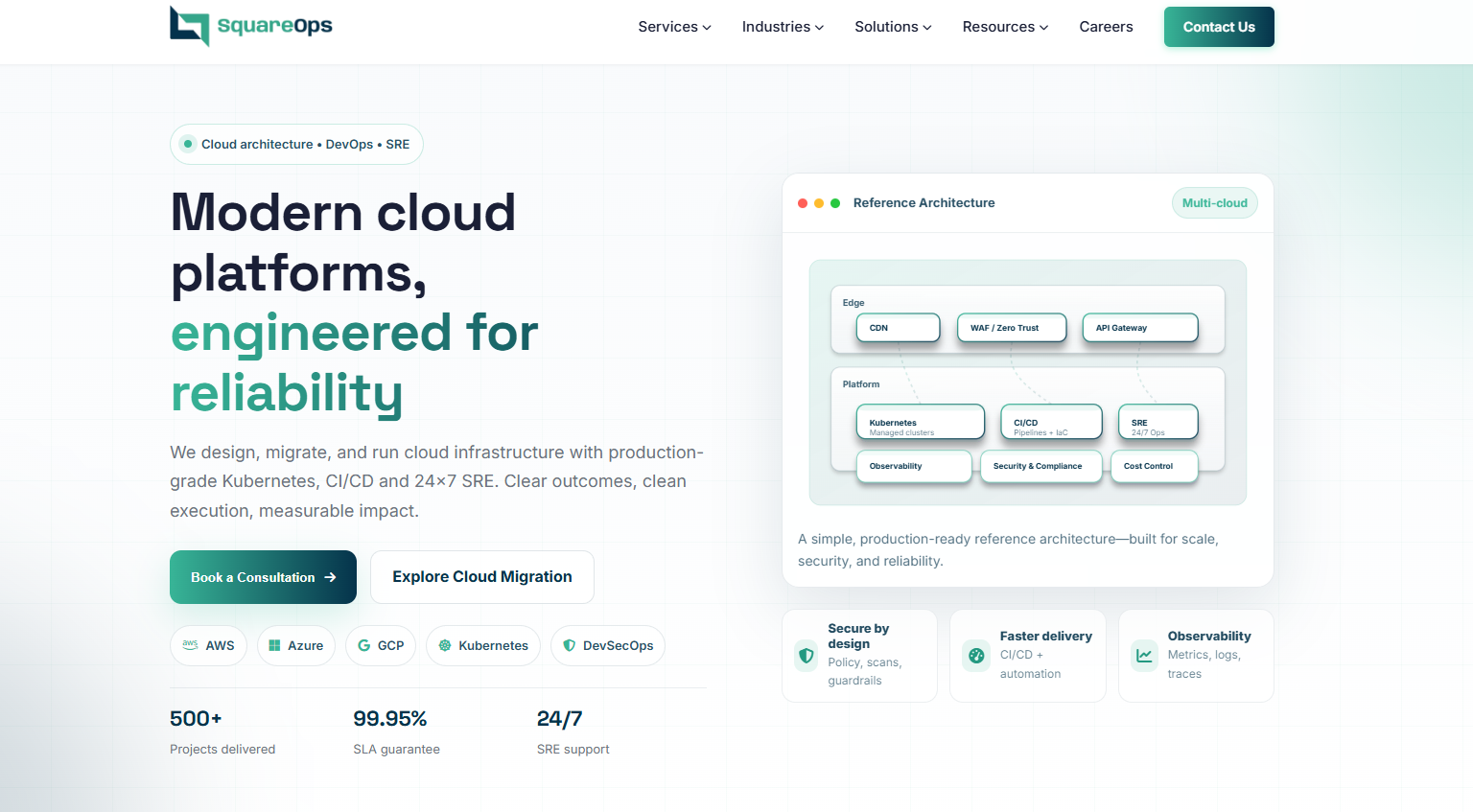Expand the Solutions chevron
This screenshot has width=1473, height=812.
pos(927,28)
